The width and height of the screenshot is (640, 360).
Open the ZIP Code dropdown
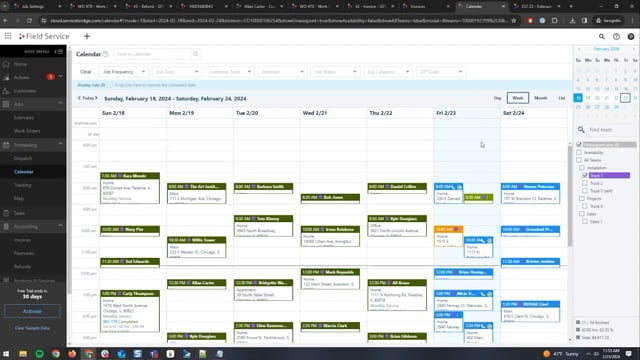(x=440, y=72)
